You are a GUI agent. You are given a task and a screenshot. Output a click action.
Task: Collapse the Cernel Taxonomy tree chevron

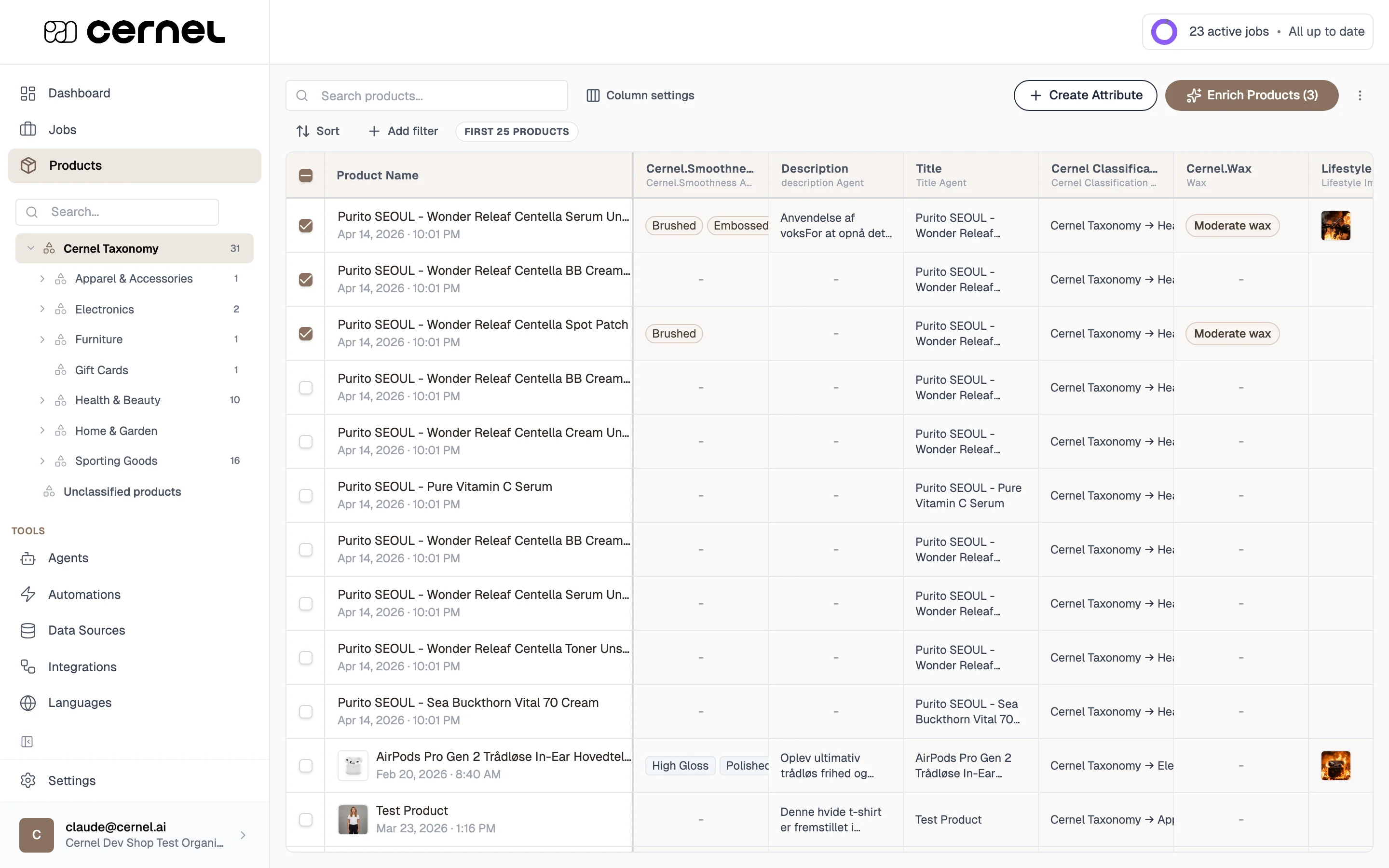pyautogui.click(x=31, y=248)
